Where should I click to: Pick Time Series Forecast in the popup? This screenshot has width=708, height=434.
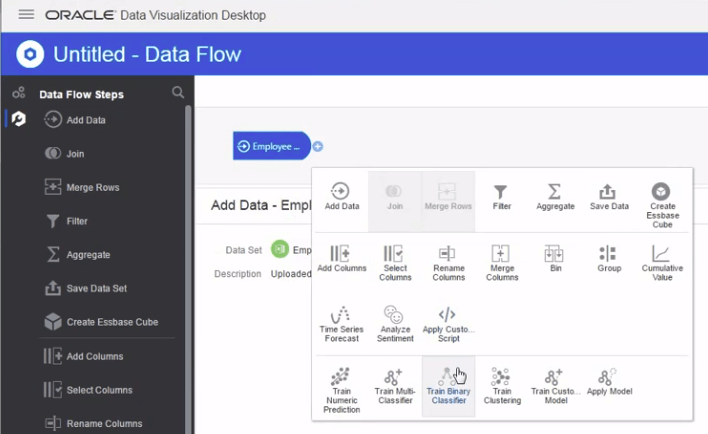tap(342, 324)
